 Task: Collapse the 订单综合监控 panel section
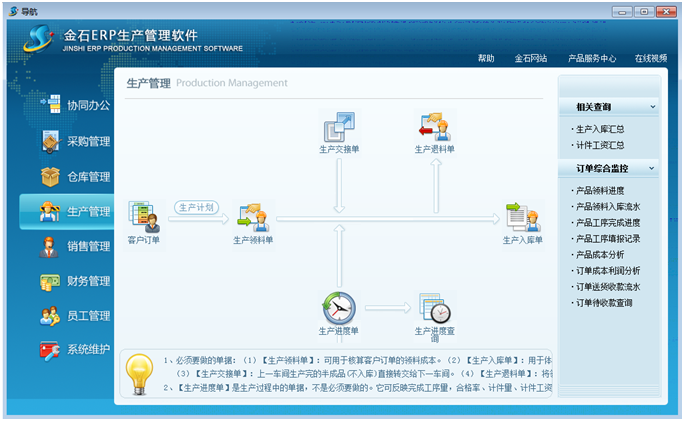(x=652, y=169)
